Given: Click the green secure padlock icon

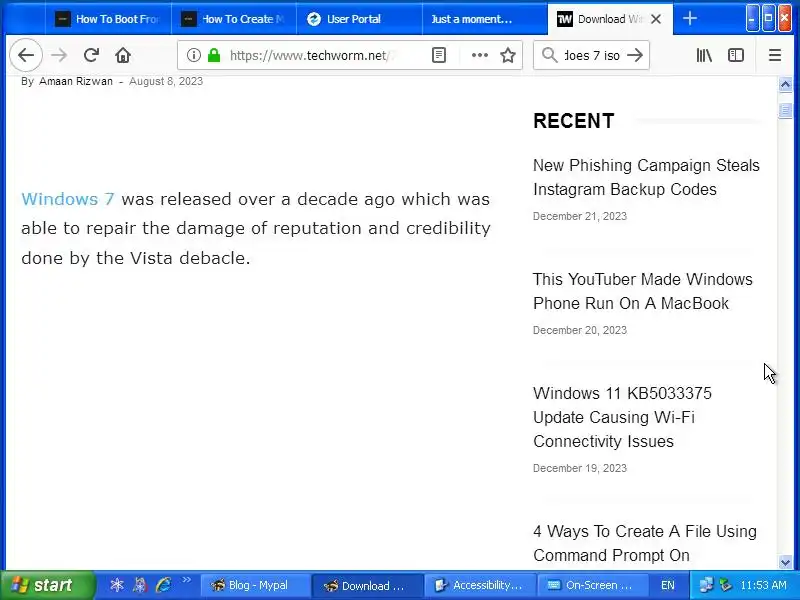Looking at the screenshot, I should coord(214,55).
